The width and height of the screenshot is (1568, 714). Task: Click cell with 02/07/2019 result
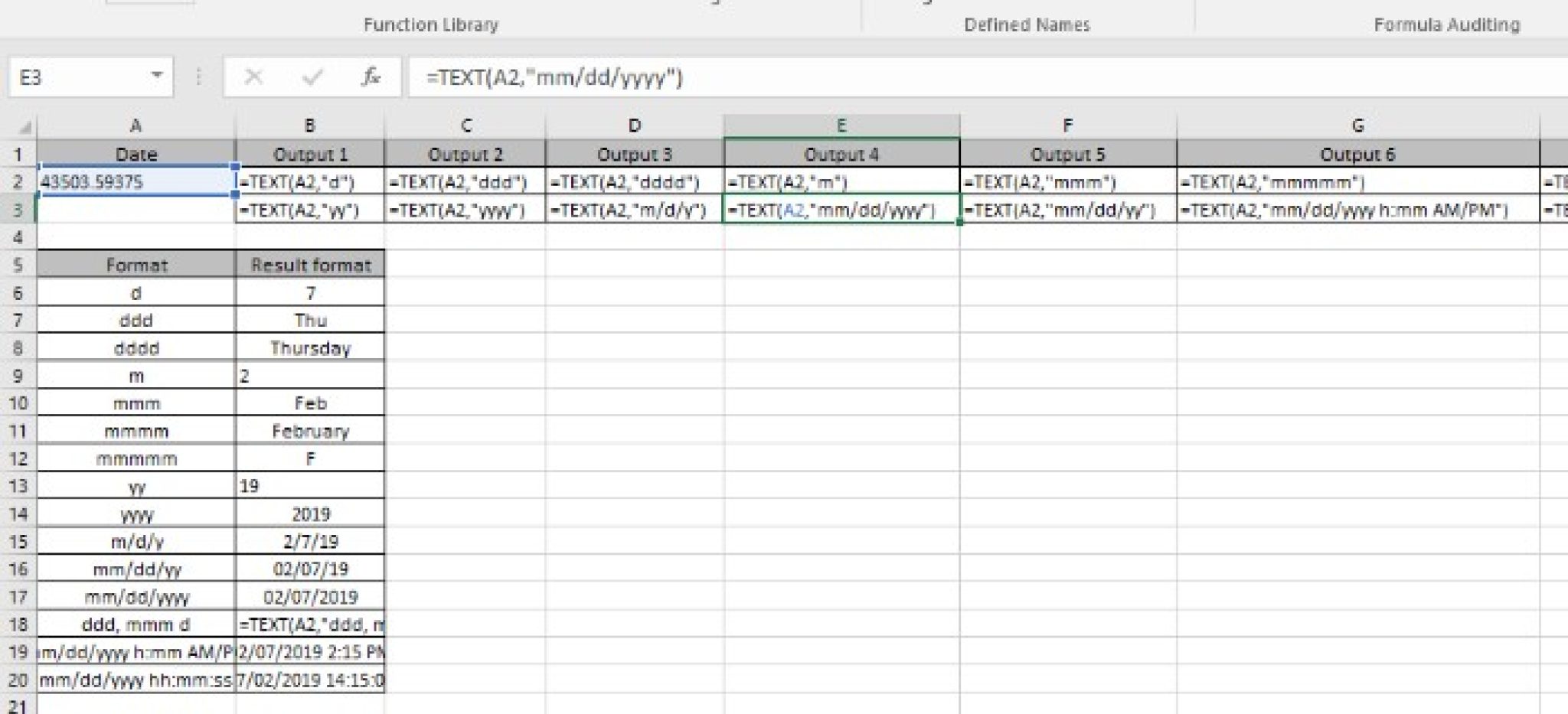click(310, 597)
